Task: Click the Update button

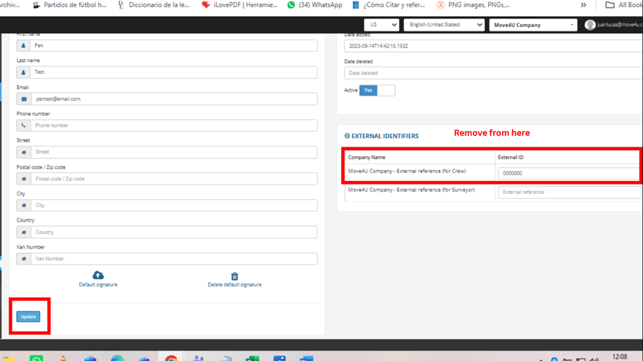Action: (28, 317)
